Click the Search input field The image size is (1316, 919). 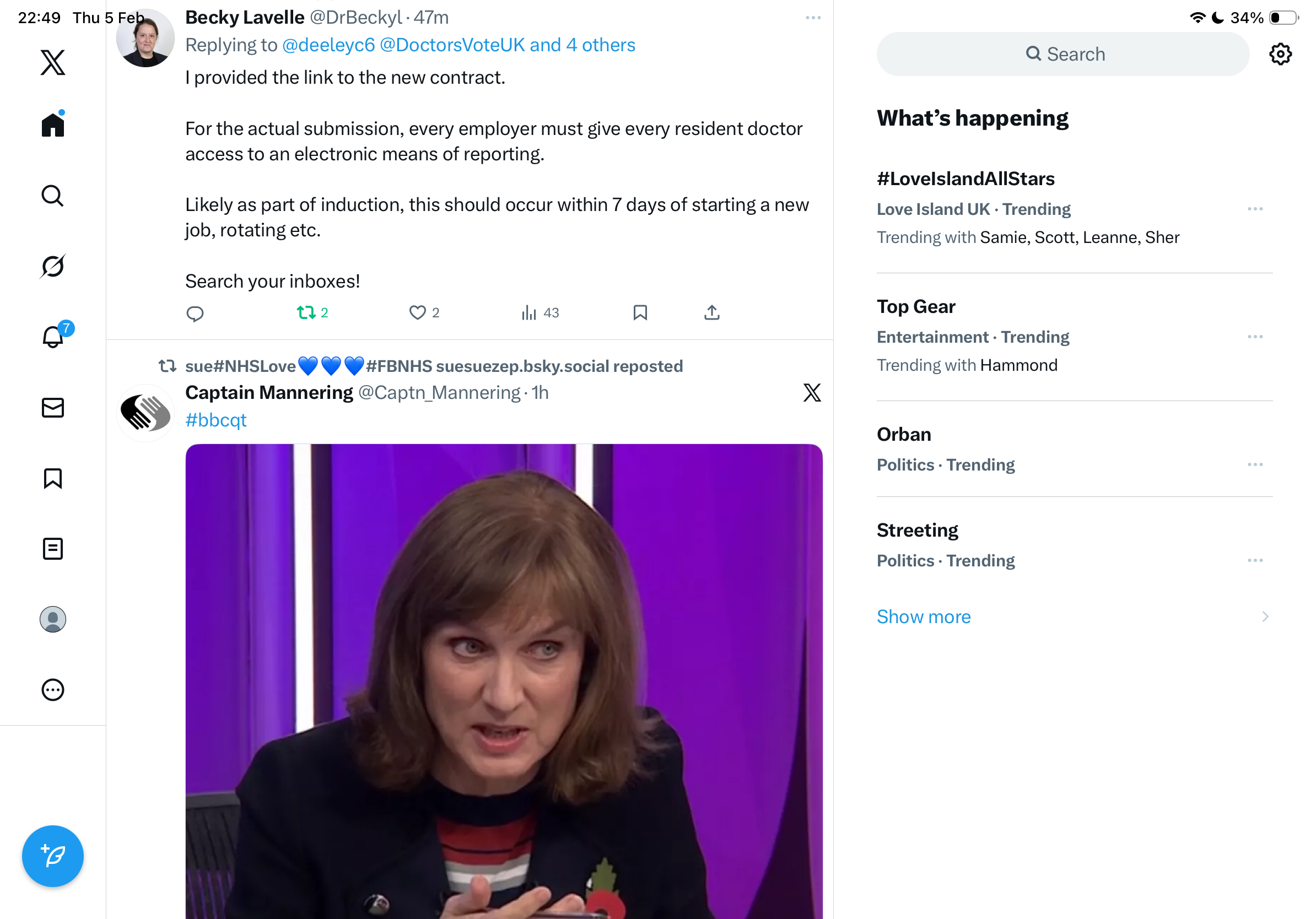tap(1063, 54)
